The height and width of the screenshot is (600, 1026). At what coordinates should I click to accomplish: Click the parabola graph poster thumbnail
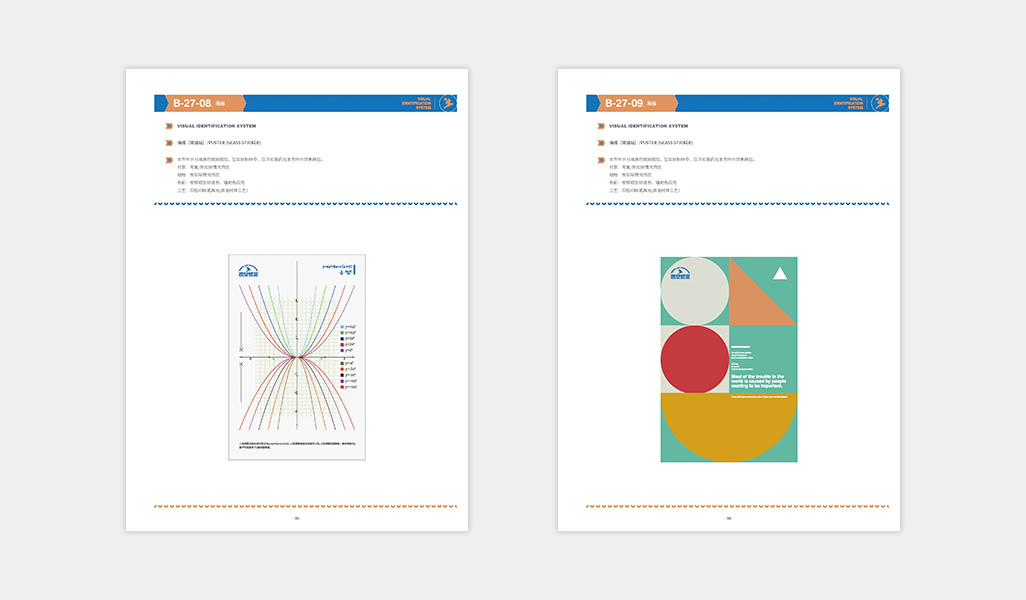[297, 357]
